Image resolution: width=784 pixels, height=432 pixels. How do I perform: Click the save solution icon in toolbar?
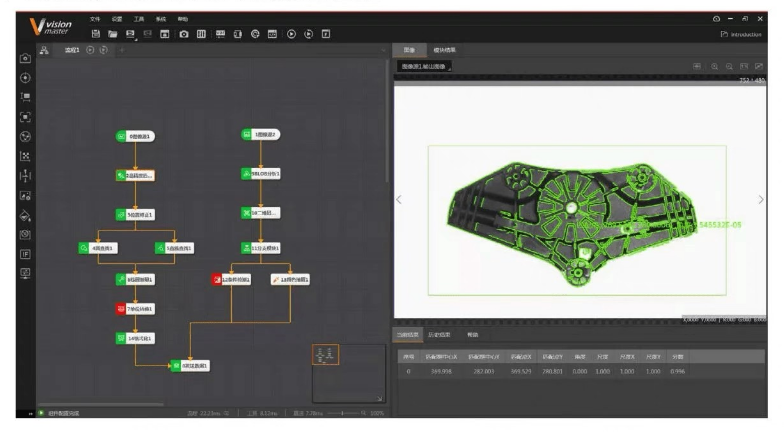pos(95,34)
